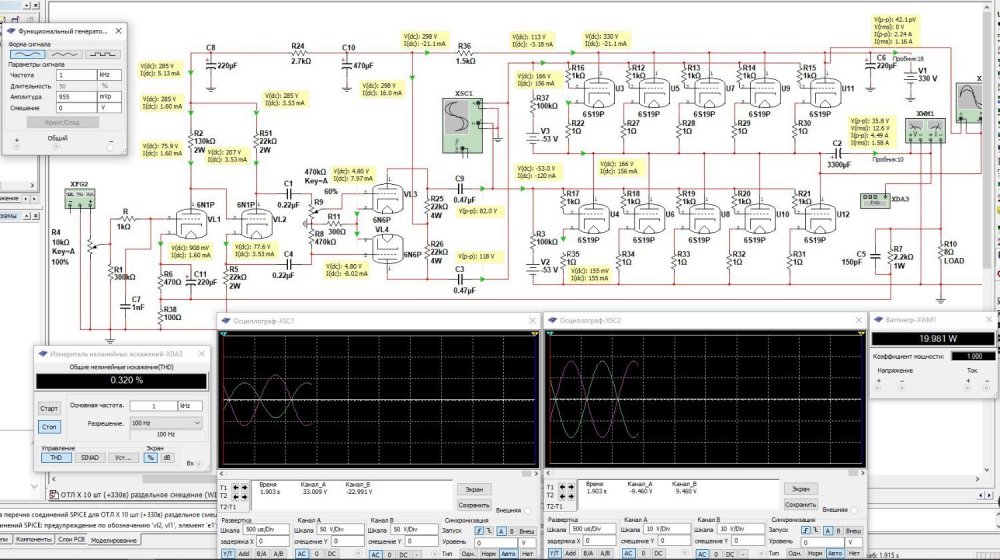
Task: Click Сохранить button in XSC1 oscilloscope
Action: point(474,505)
